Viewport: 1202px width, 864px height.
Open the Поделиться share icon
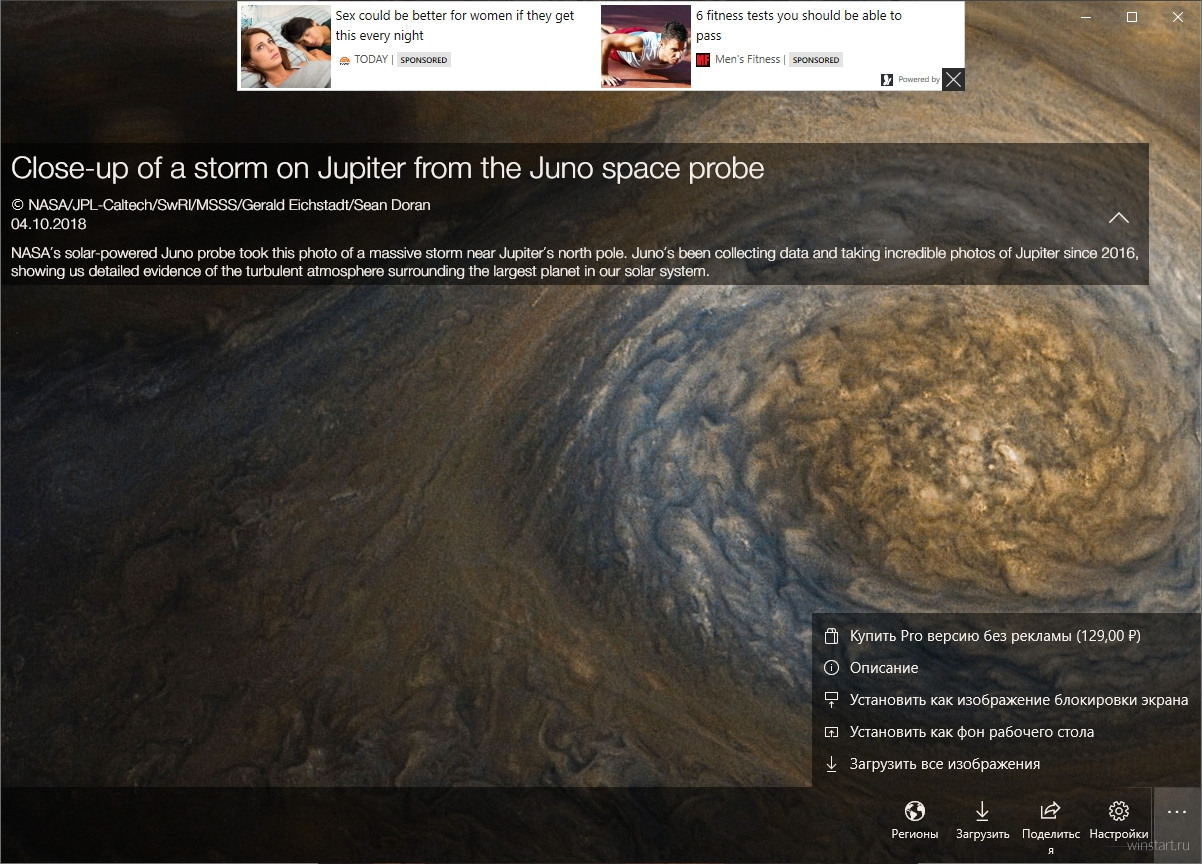[1050, 825]
